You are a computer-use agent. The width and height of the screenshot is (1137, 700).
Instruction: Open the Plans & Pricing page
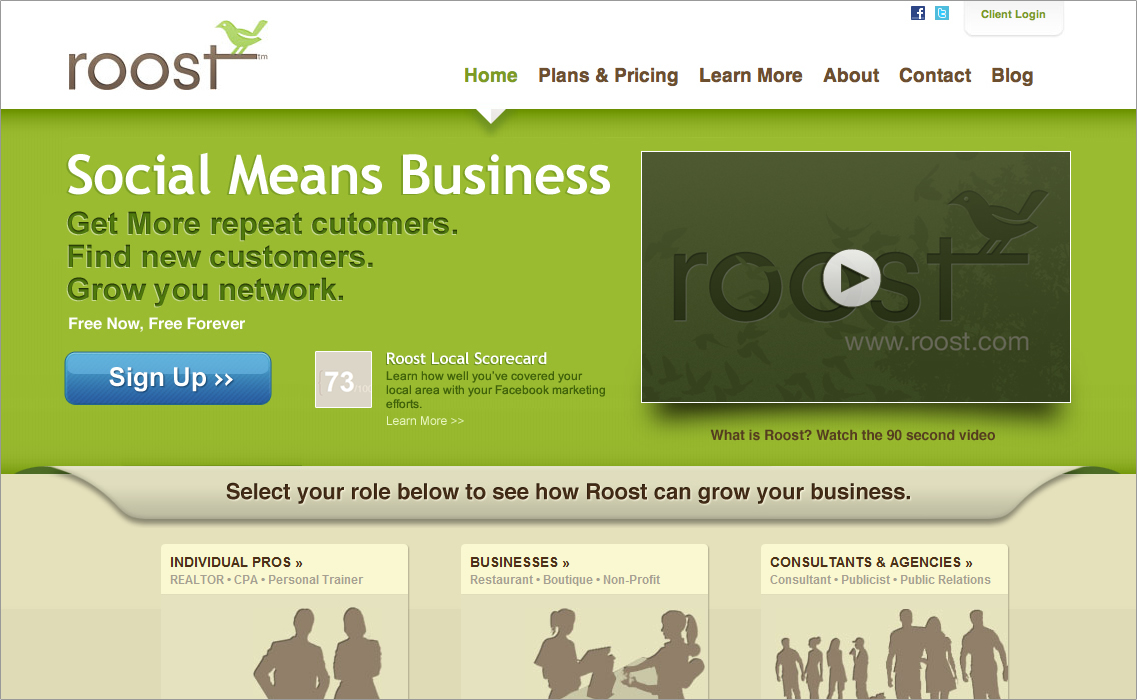pos(608,75)
